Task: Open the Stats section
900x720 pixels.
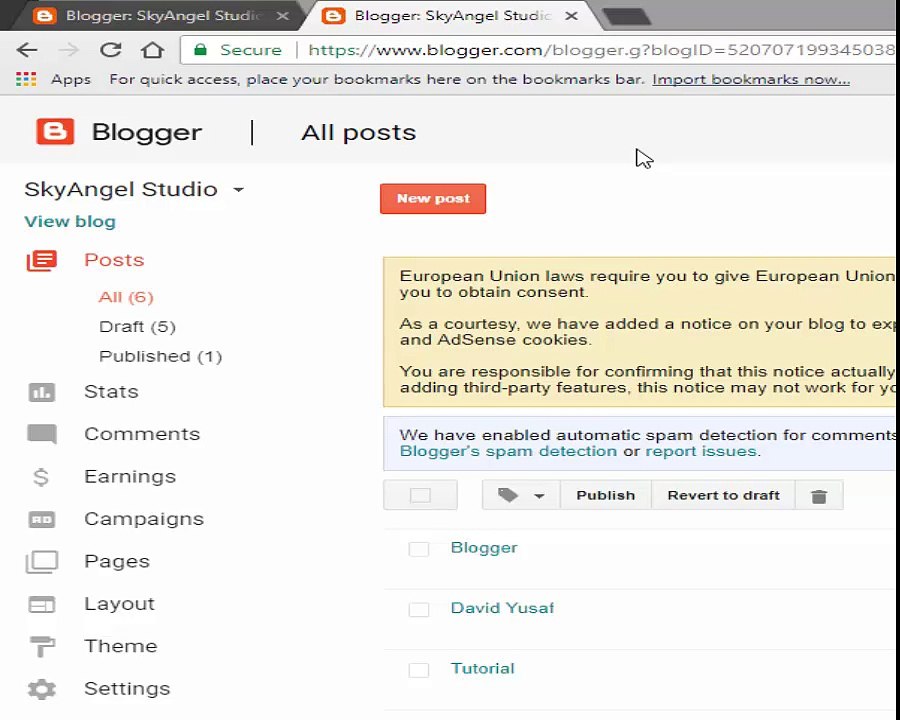Action: click(x=111, y=392)
